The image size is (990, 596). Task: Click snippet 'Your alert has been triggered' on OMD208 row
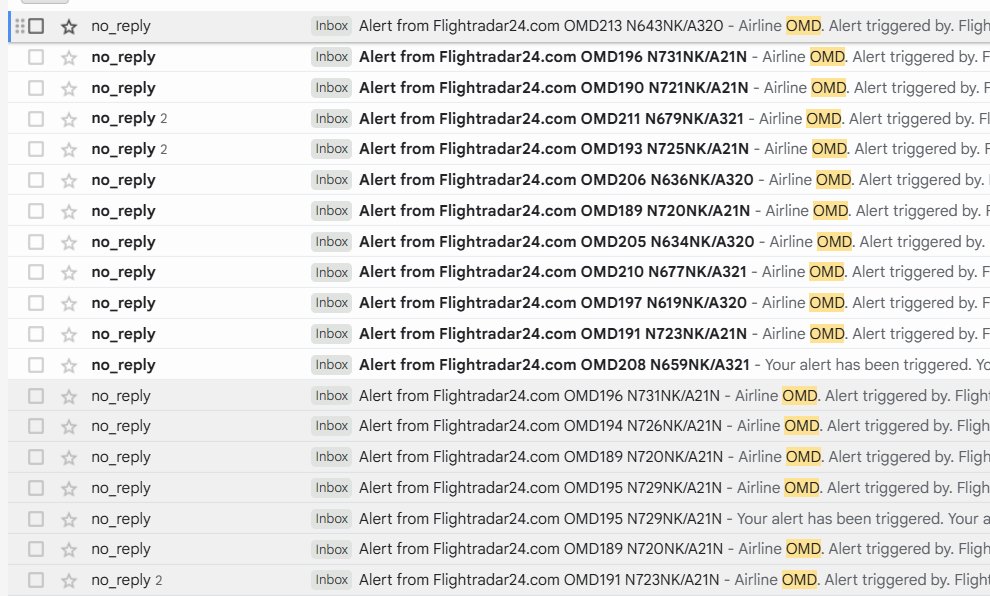pos(868,365)
